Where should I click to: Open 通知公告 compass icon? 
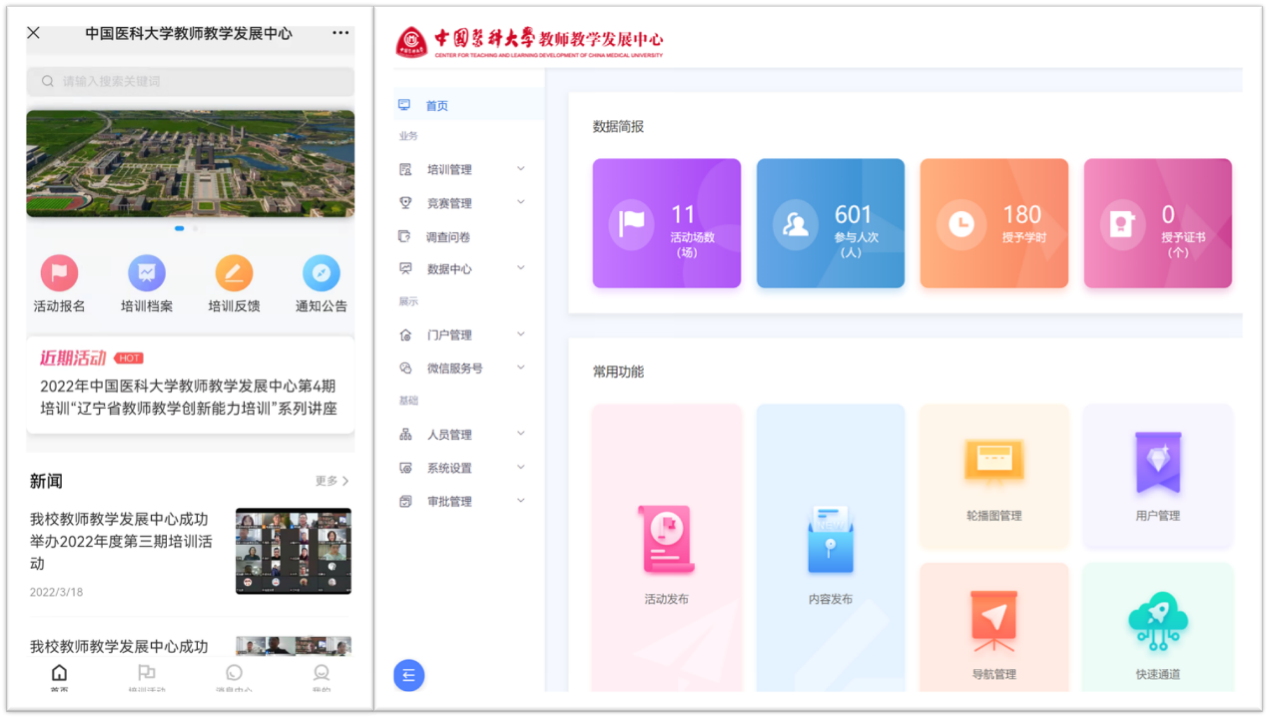pyautogui.click(x=321, y=273)
